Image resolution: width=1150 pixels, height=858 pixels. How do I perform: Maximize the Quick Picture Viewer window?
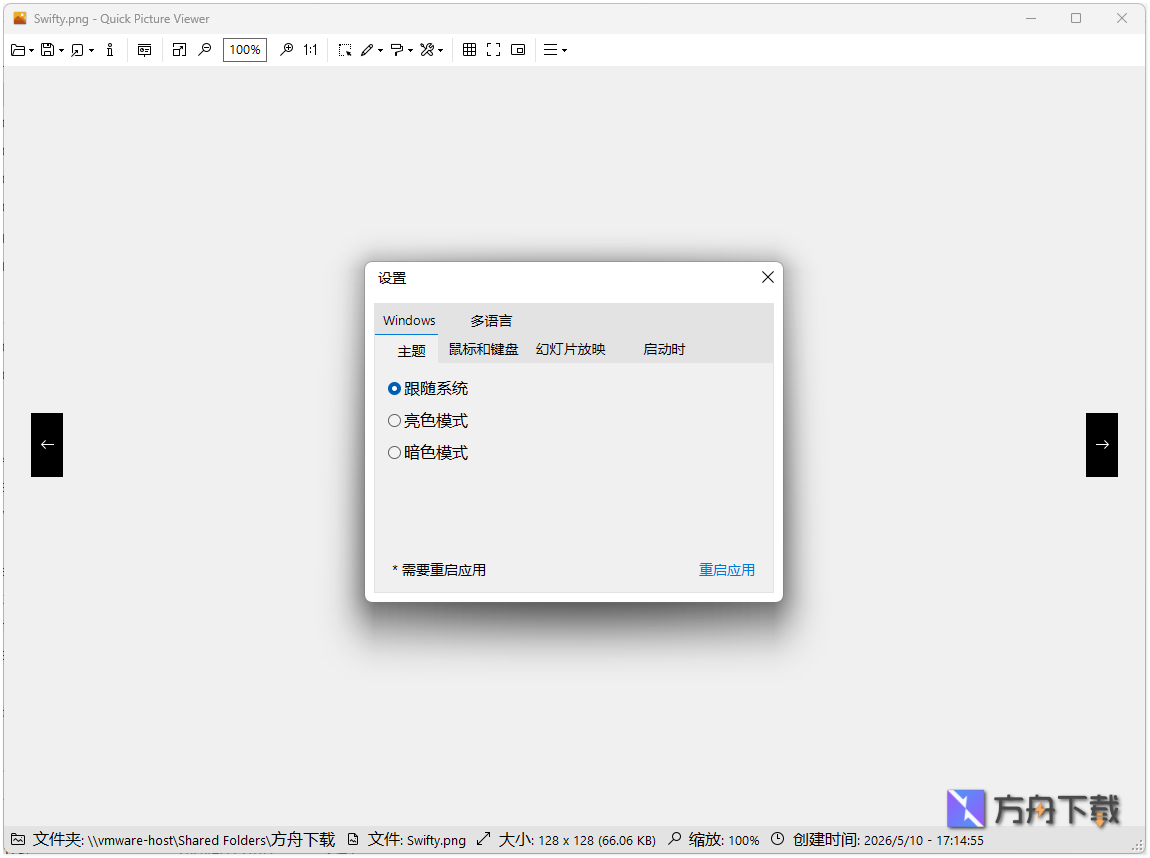(1076, 18)
